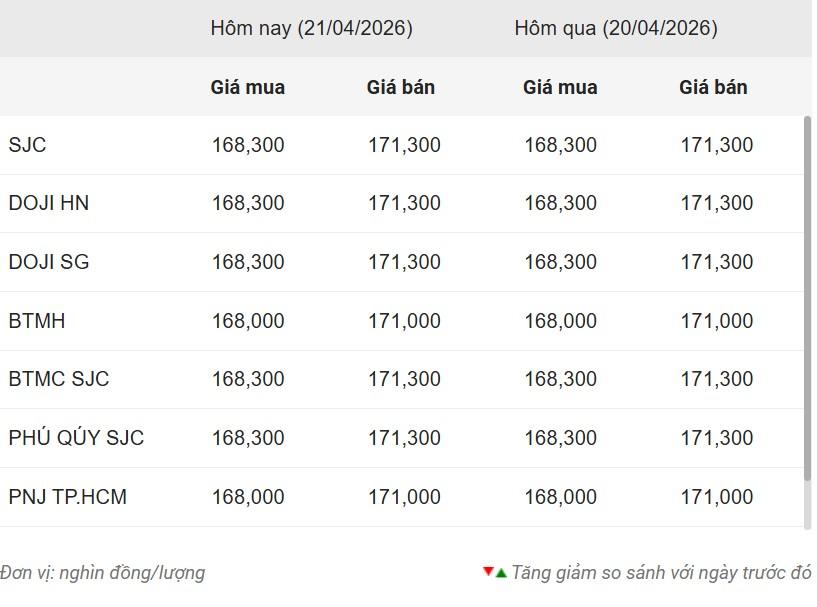Pick the BTMH row label
817x607 pixels.
37,321
